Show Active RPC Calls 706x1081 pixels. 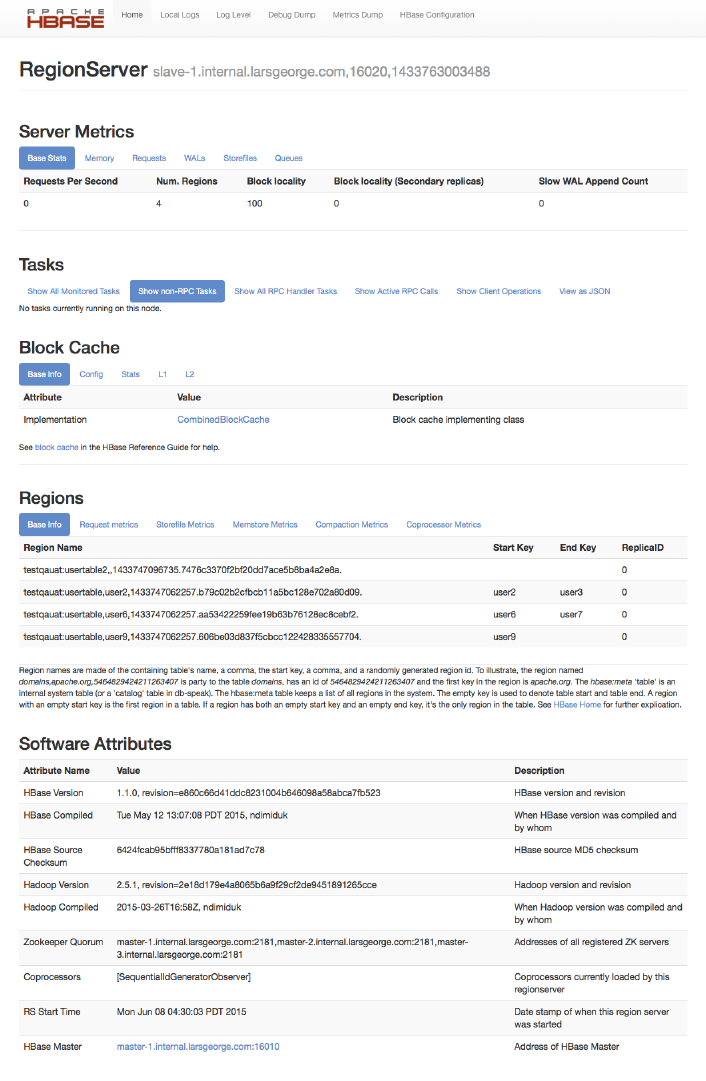click(396, 291)
